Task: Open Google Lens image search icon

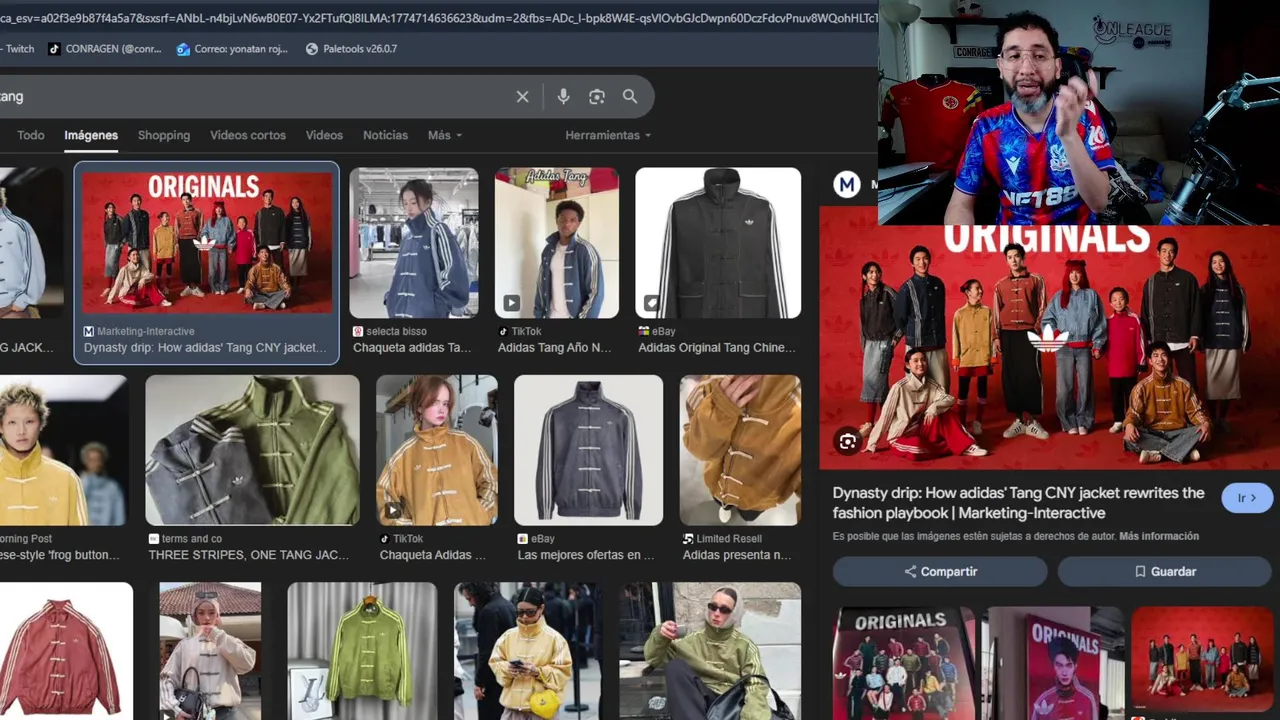Action: [597, 96]
